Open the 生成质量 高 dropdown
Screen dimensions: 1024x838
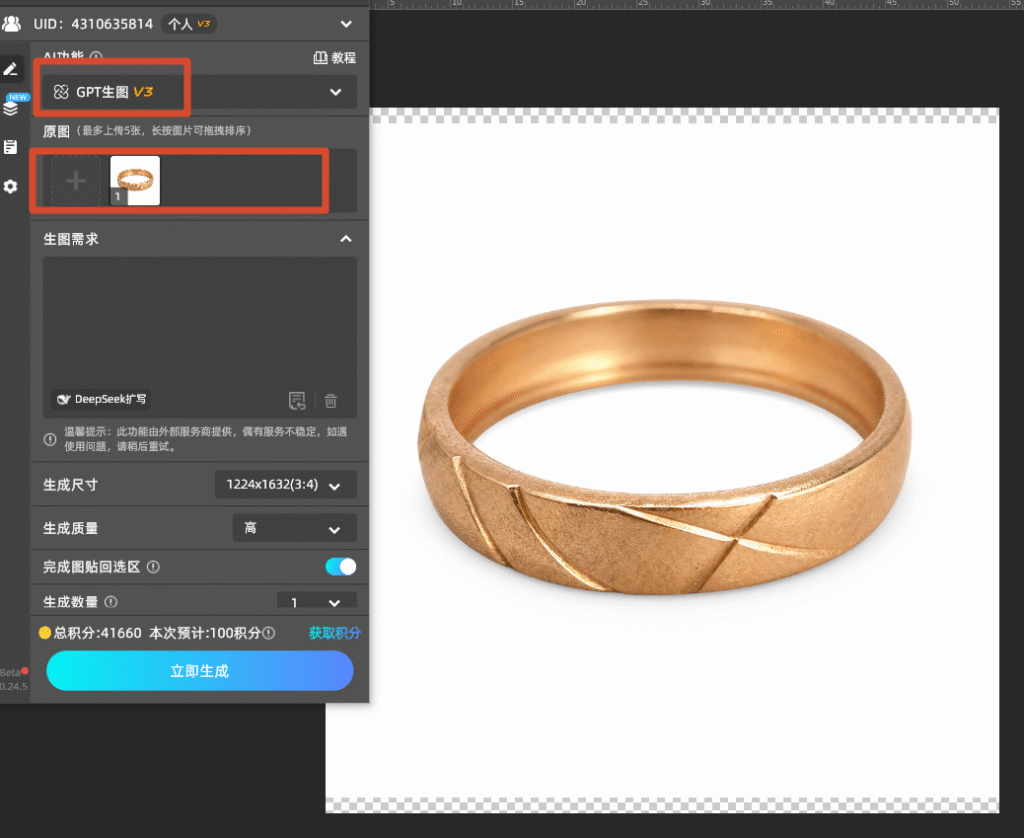coord(295,528)
